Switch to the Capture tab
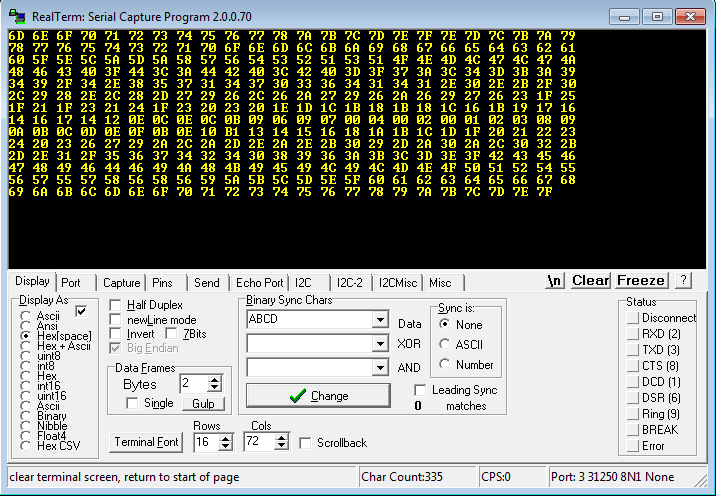 (121, 283)
